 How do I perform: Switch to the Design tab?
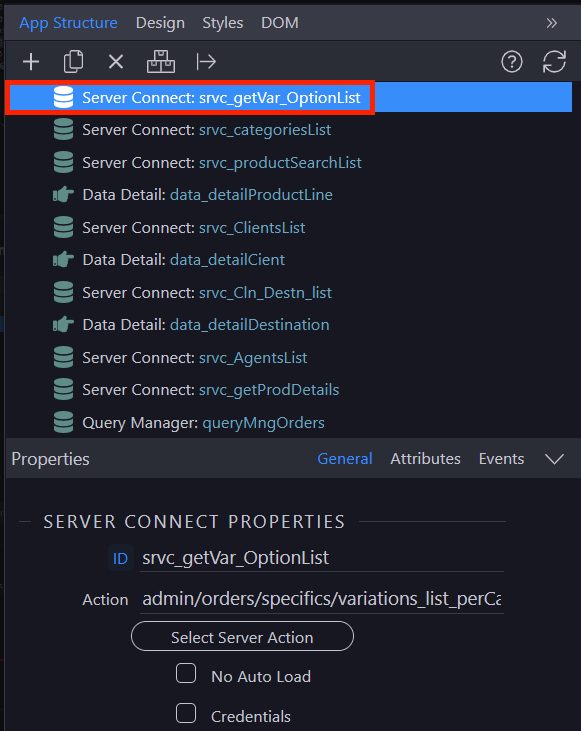point(160,23)
